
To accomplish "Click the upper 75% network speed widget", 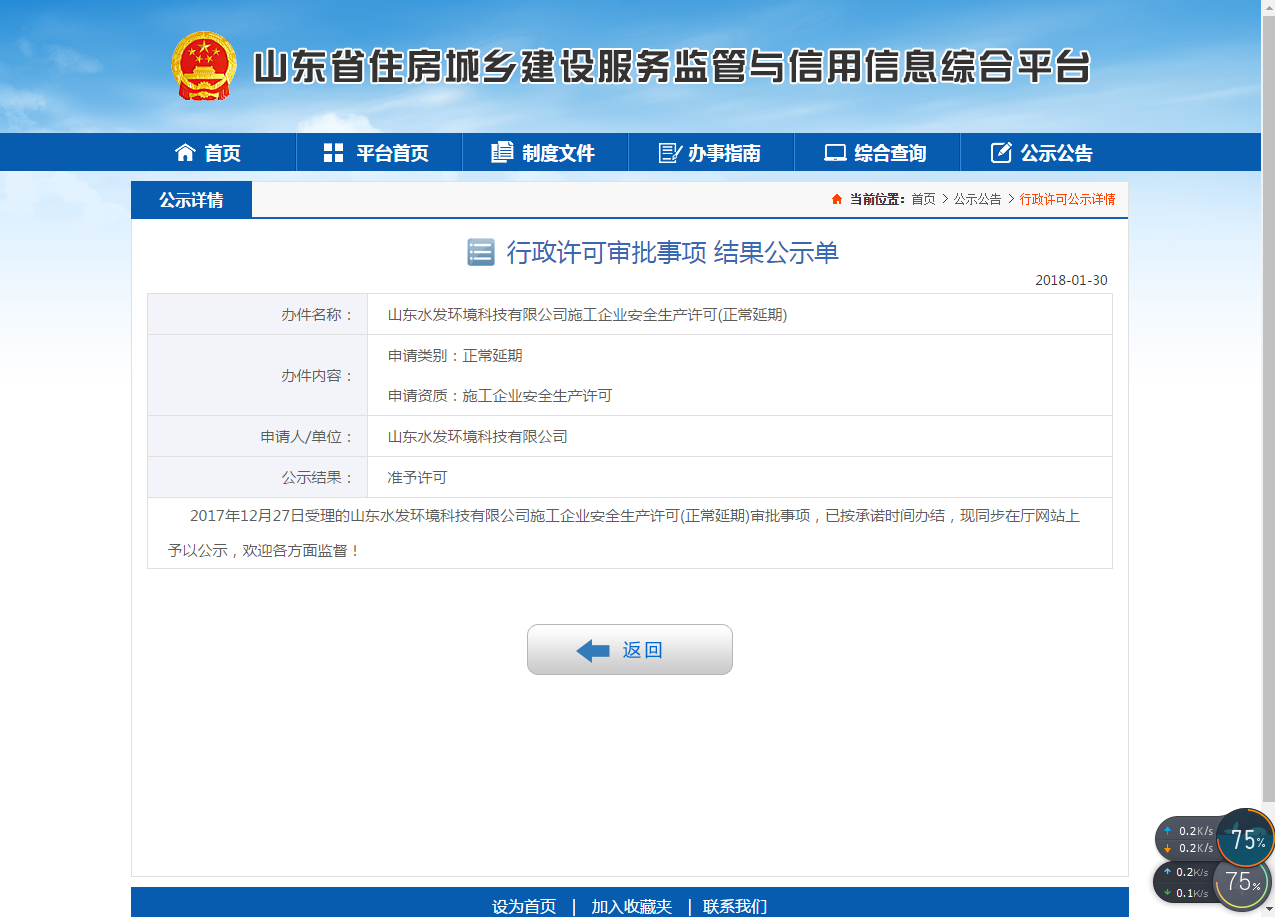I will (x=1244, y=838).
